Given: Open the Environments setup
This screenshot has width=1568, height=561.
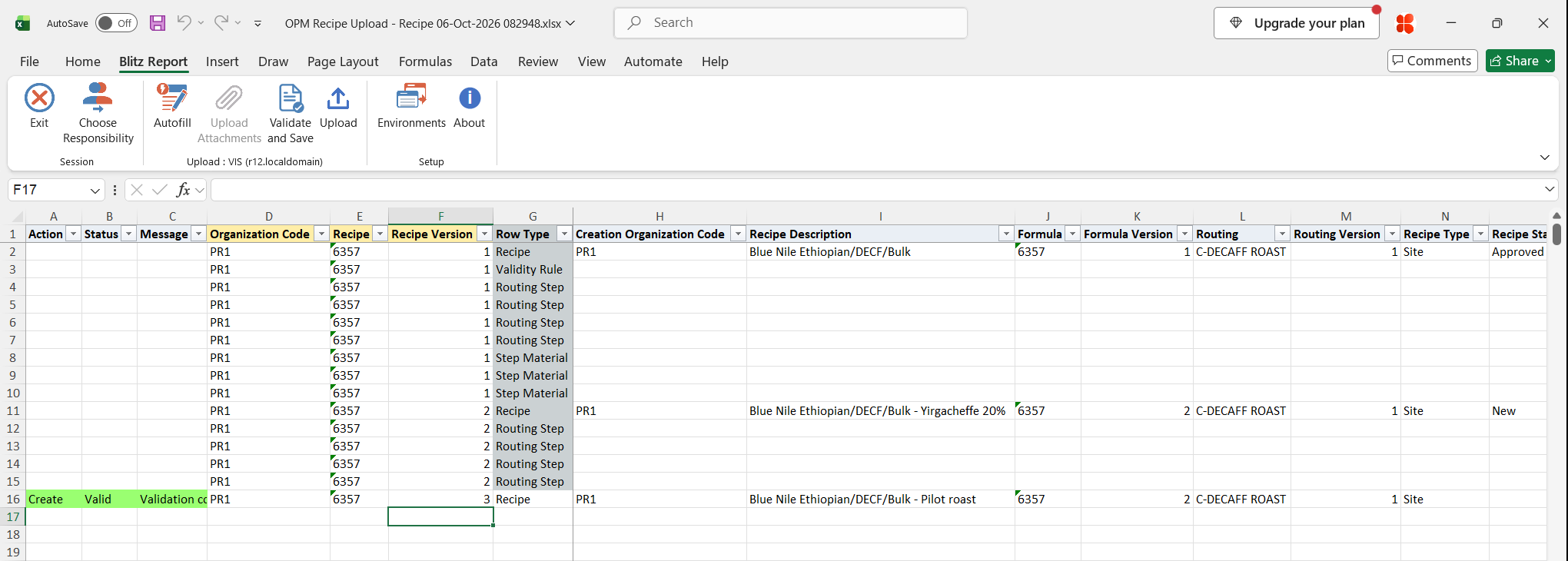Looking at the screenshot, I should 411,106.
